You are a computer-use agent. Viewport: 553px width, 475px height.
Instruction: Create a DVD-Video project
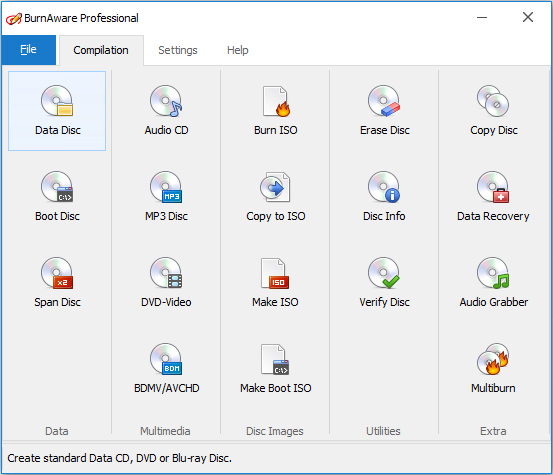tap(166, 283)
